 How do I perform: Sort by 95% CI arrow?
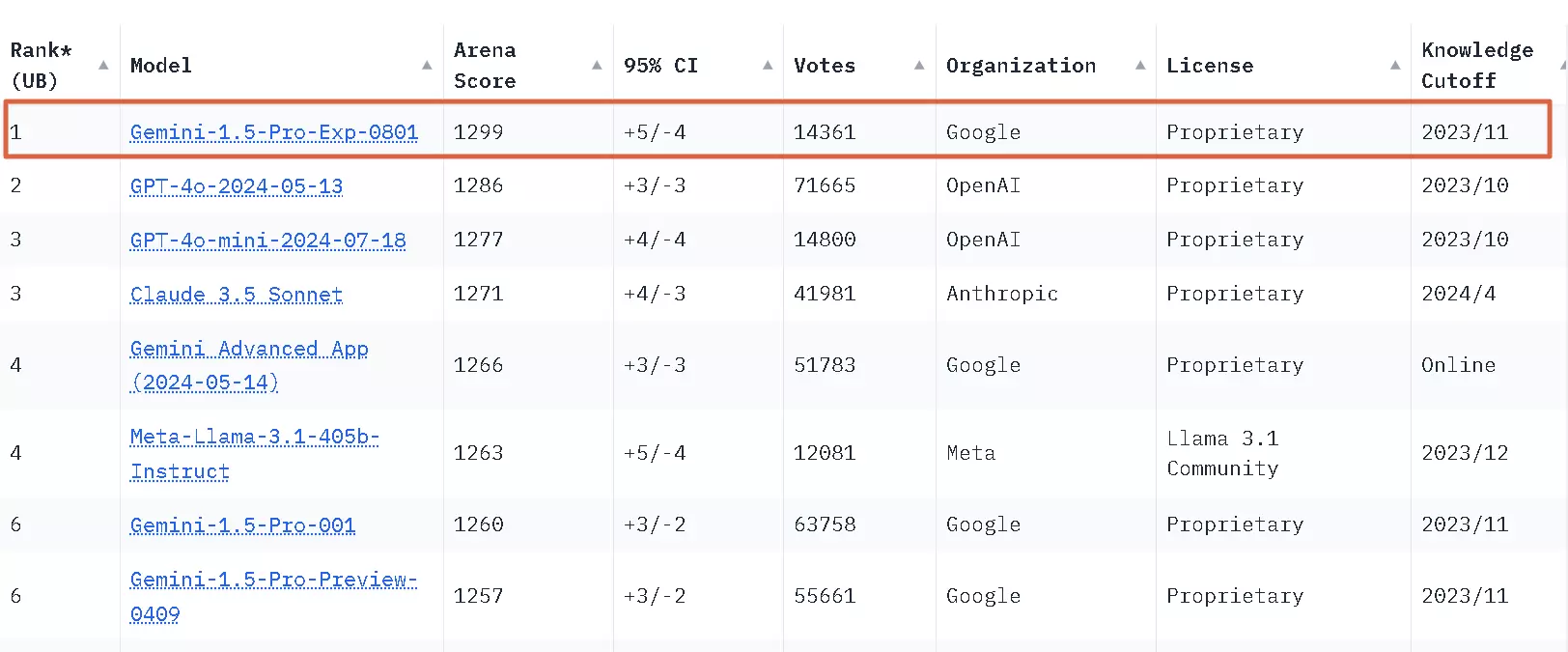pyautogui.click(x=768, y=65)
